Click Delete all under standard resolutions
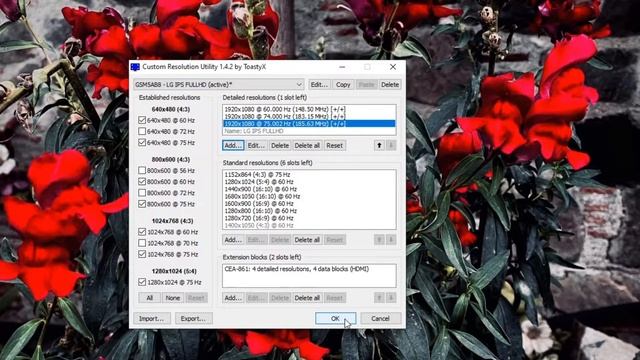The width and height of the screenshot is (640, 360). [307, 240]
